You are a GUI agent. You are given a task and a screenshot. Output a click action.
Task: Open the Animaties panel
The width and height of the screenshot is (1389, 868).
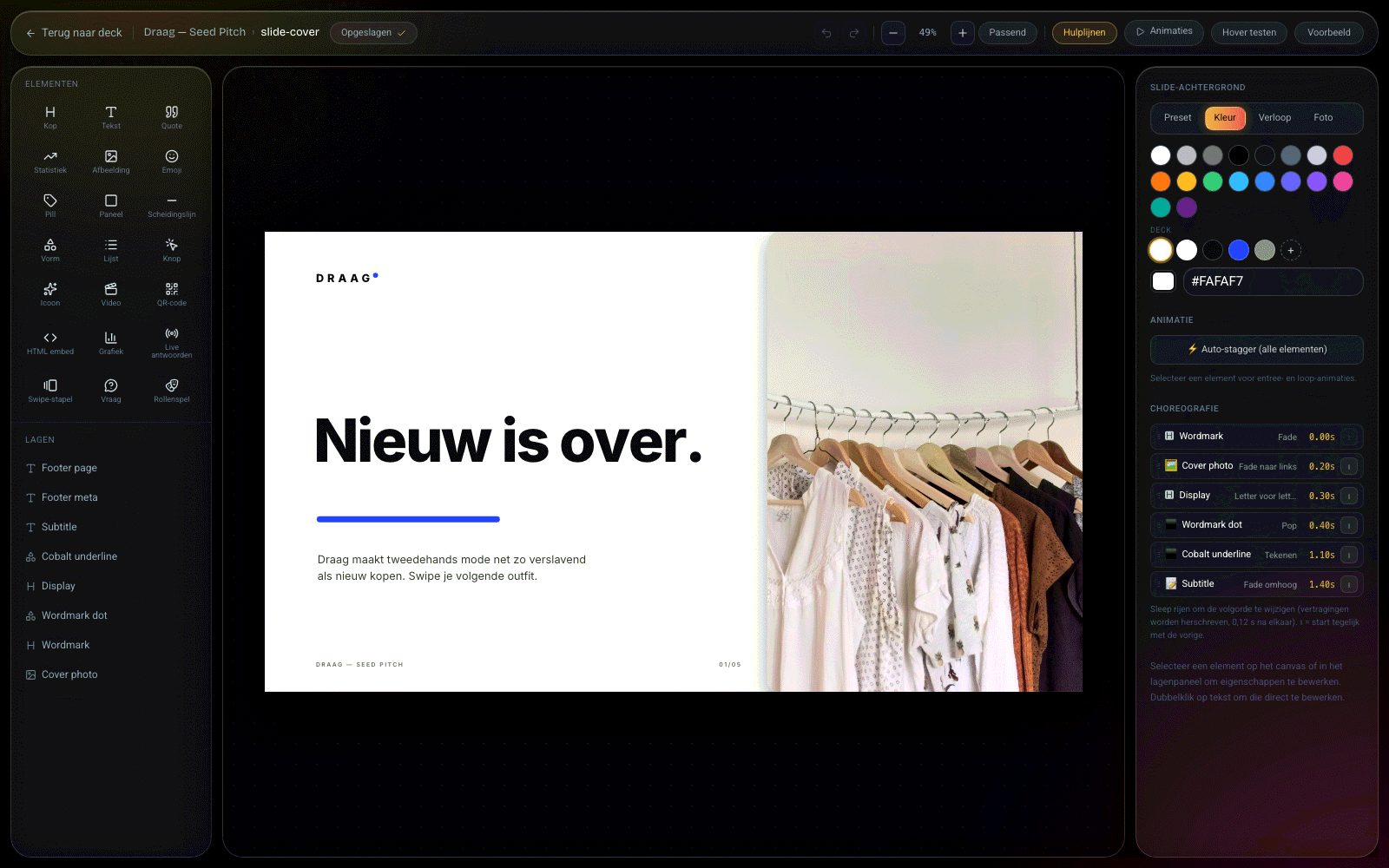(1164, 32)
